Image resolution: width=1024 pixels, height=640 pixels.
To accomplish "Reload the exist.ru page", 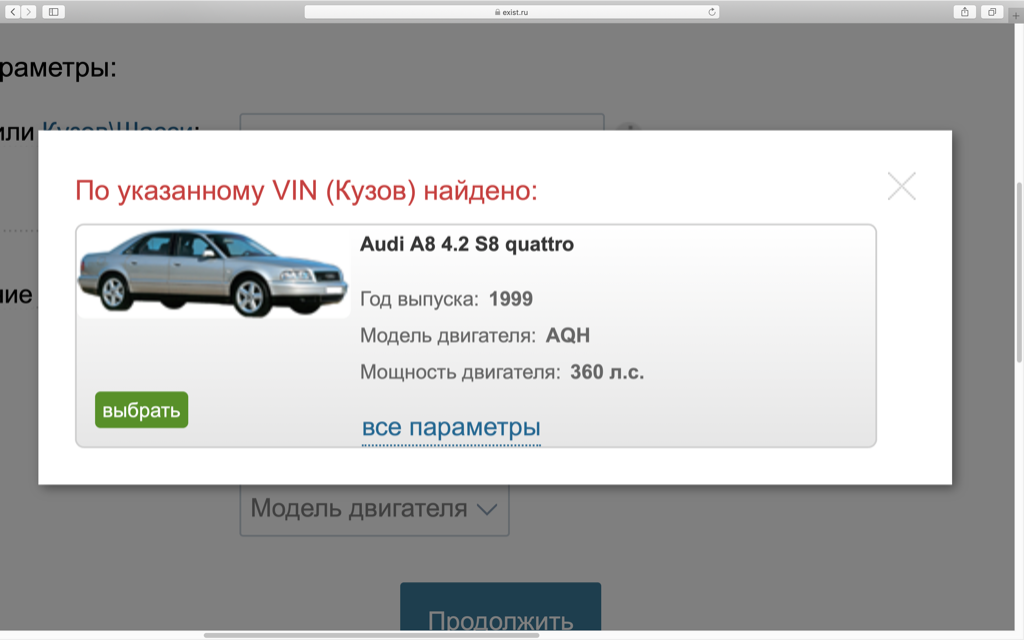I will [x=711, y=11].
